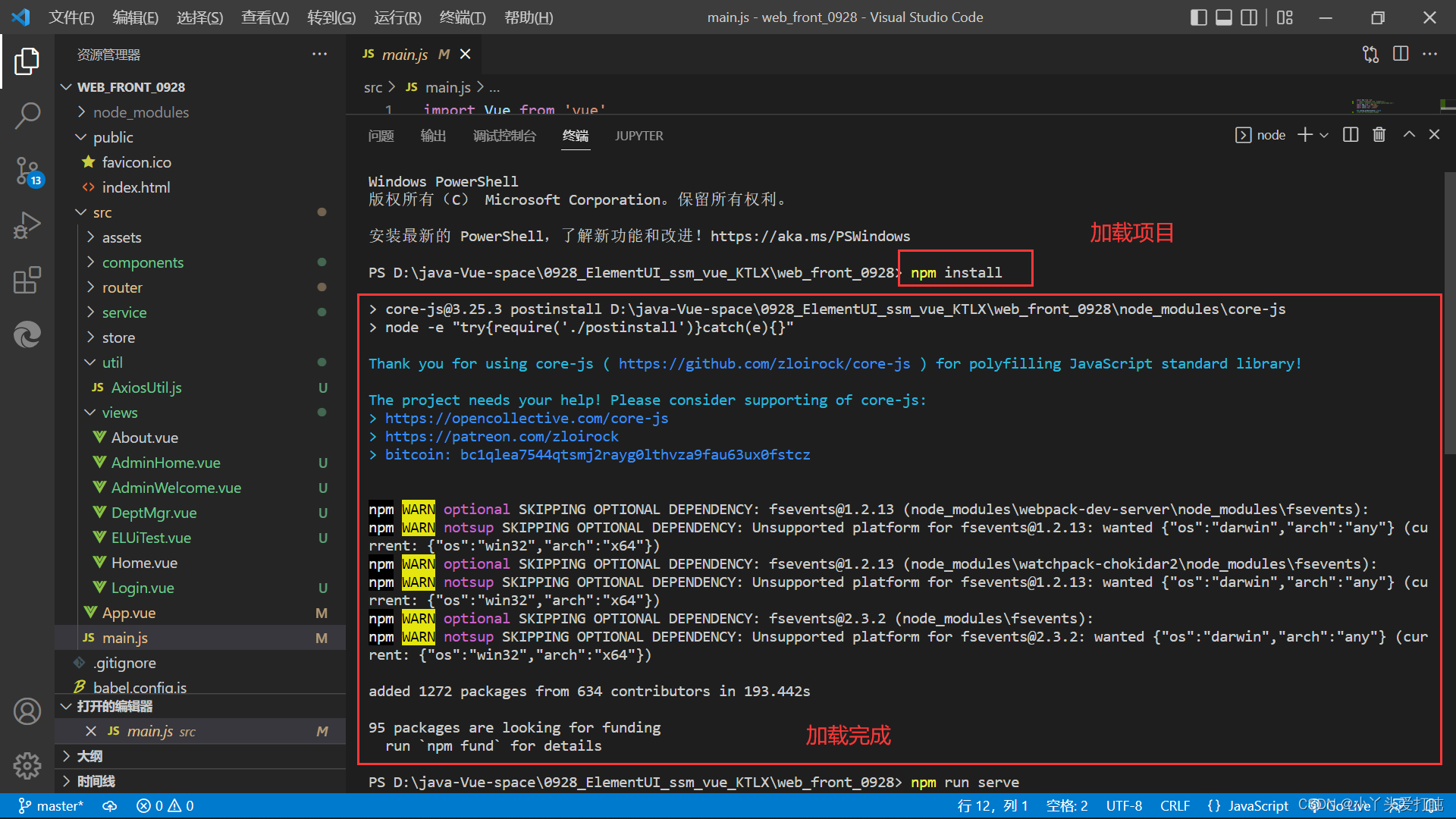Open the Manage gear in activity bar
This screenshot has width=1456, height=819.
coord(27,766)
